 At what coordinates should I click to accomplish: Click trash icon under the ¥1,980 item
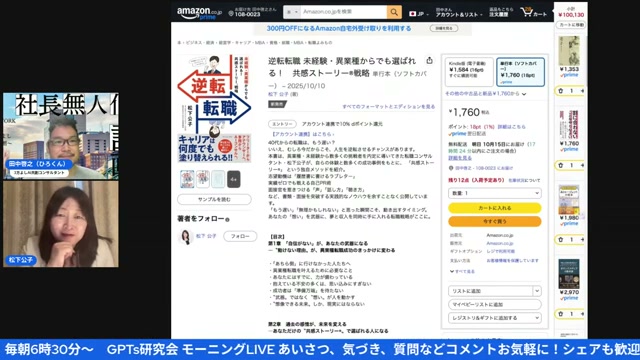(561, 240)
